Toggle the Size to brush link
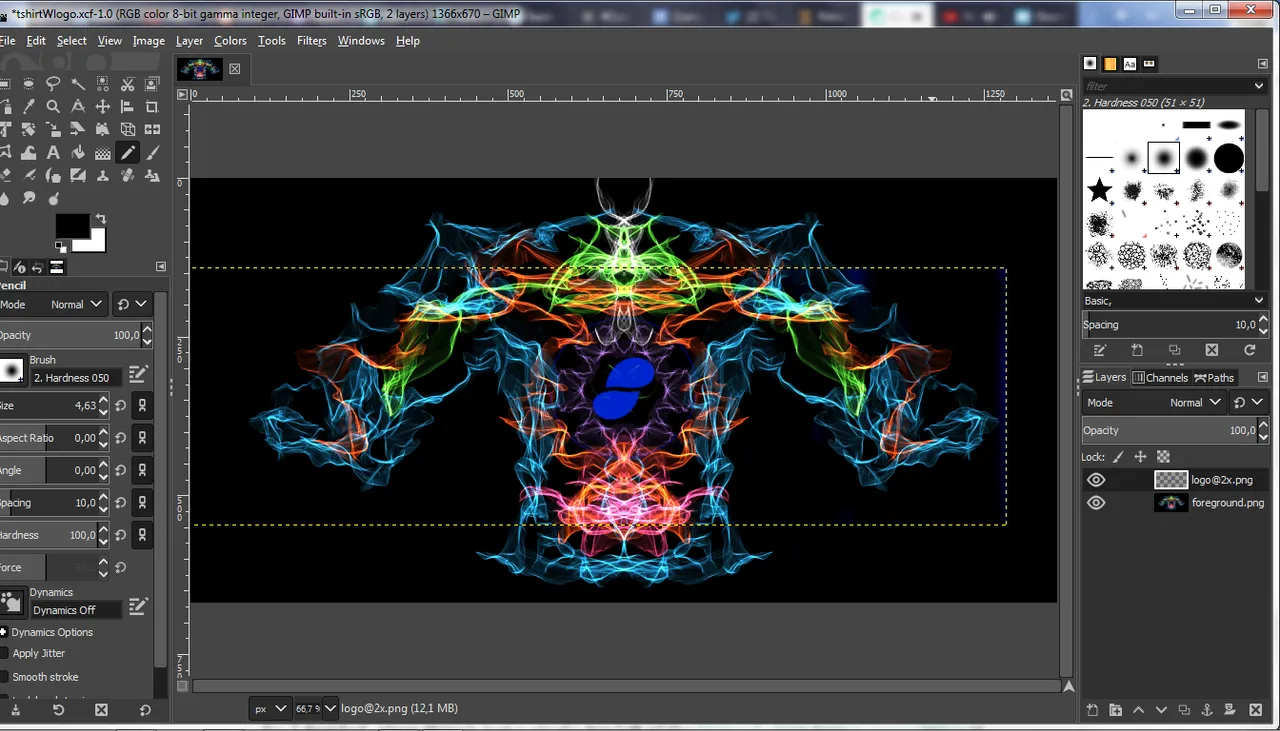Image resolution: width=1280 pixels, height=731 pixels. click(142, 405)
